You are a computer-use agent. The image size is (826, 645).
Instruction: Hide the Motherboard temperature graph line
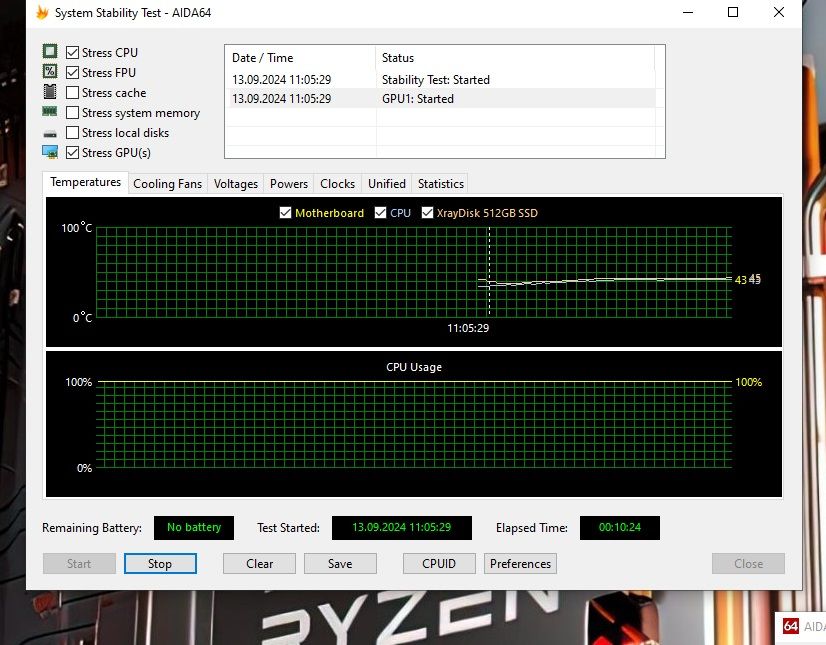click(286, 213)
